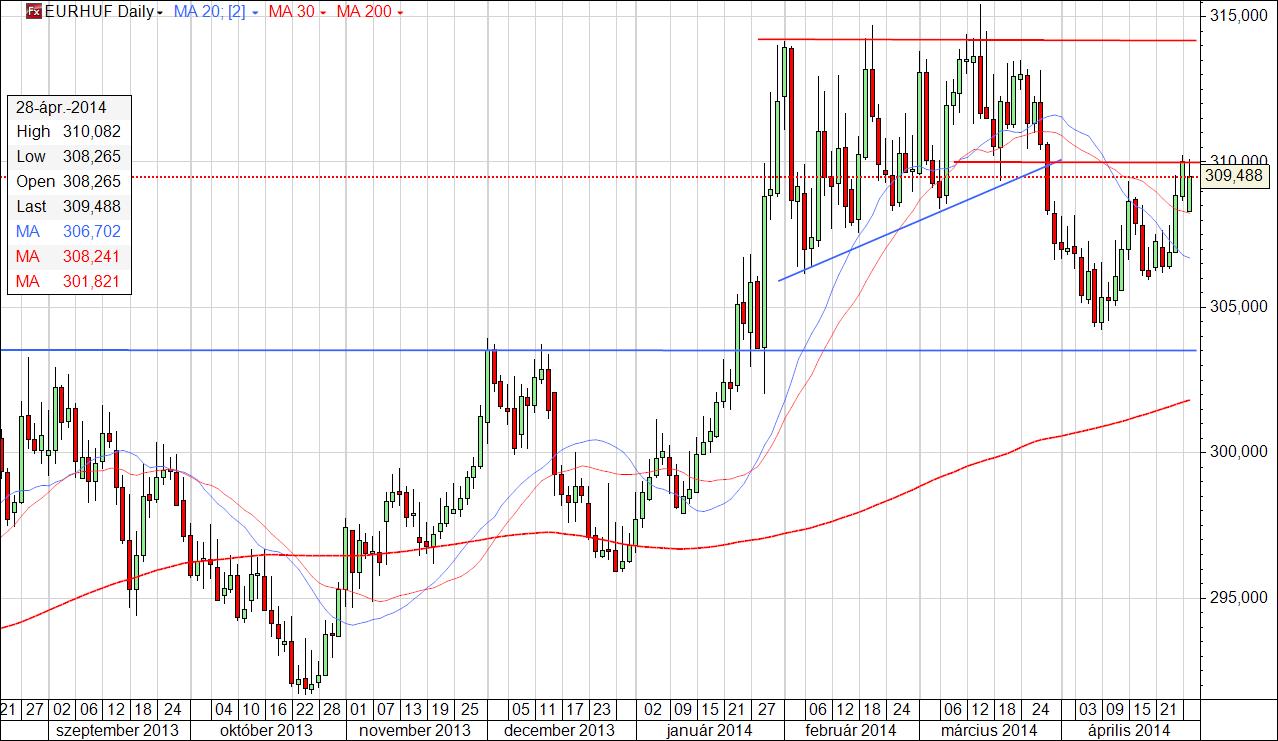1278x741 pixels.
Task: Click the 309,488 current price tag
Action: tap(1235, 176)
